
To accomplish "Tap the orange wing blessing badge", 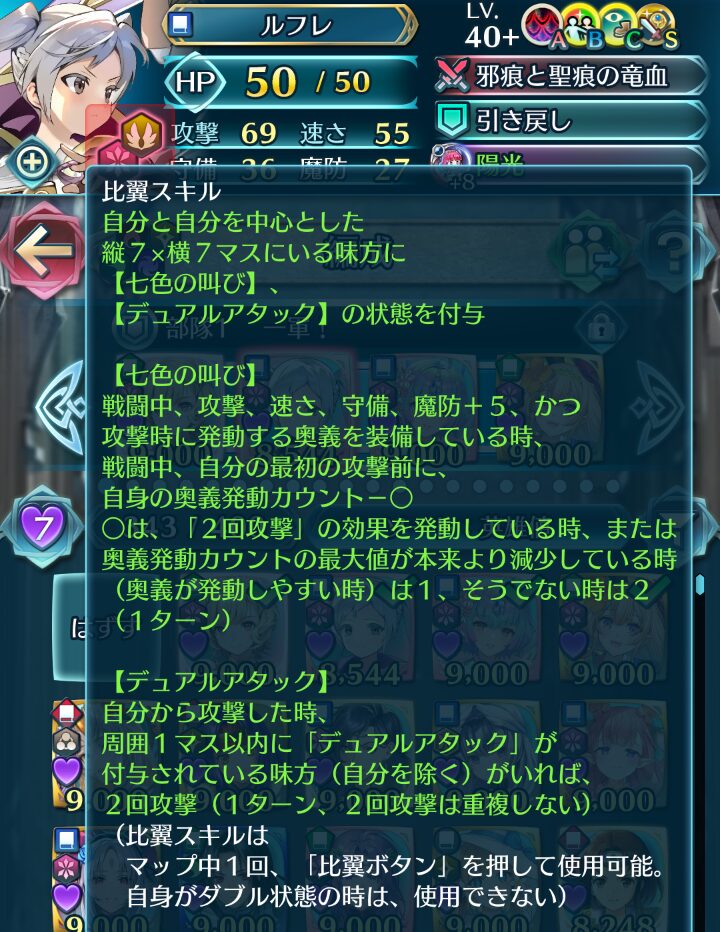I will point(142,133).
